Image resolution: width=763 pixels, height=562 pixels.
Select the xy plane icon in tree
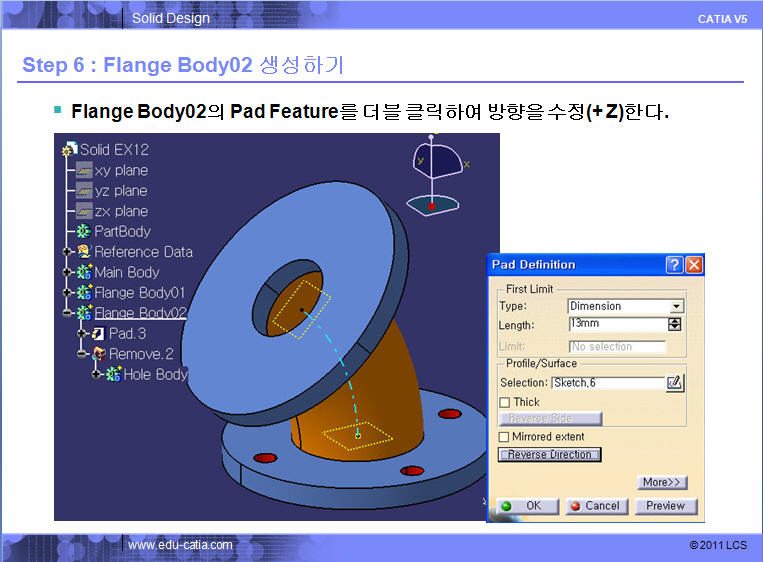pyautogui.click(x=84, y=170)
